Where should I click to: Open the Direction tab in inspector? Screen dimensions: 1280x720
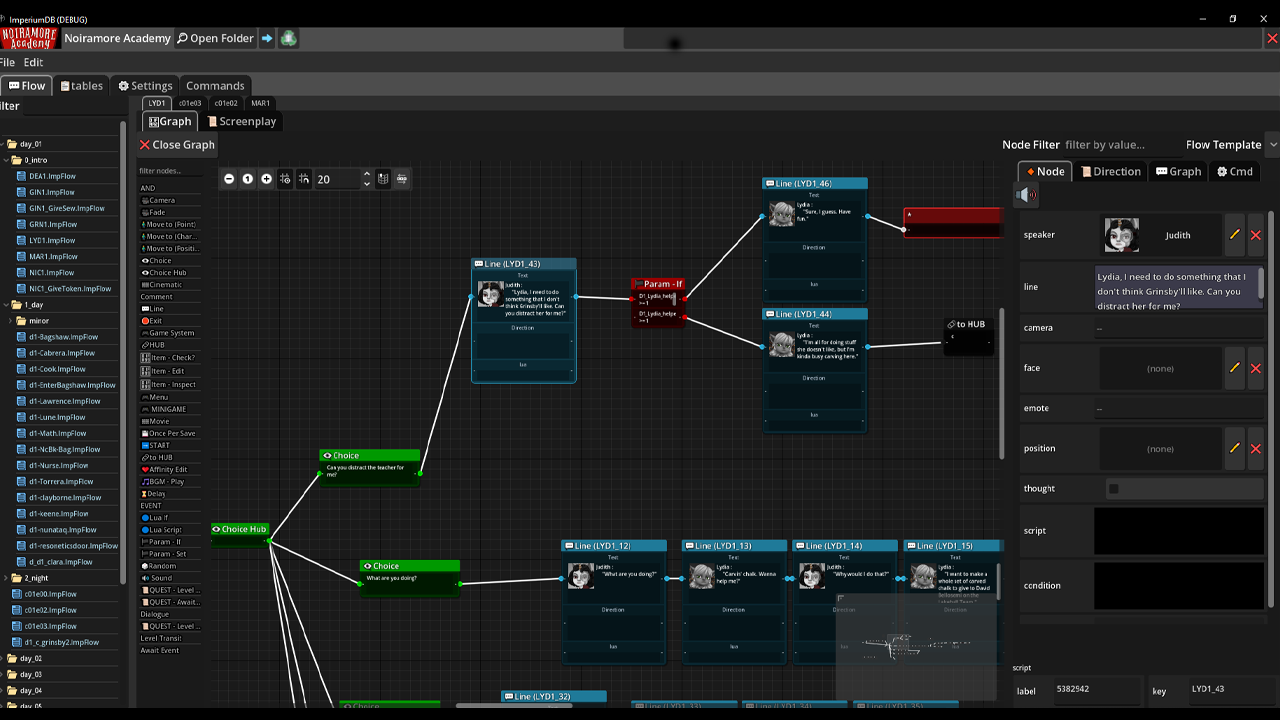click(1110, 171)
